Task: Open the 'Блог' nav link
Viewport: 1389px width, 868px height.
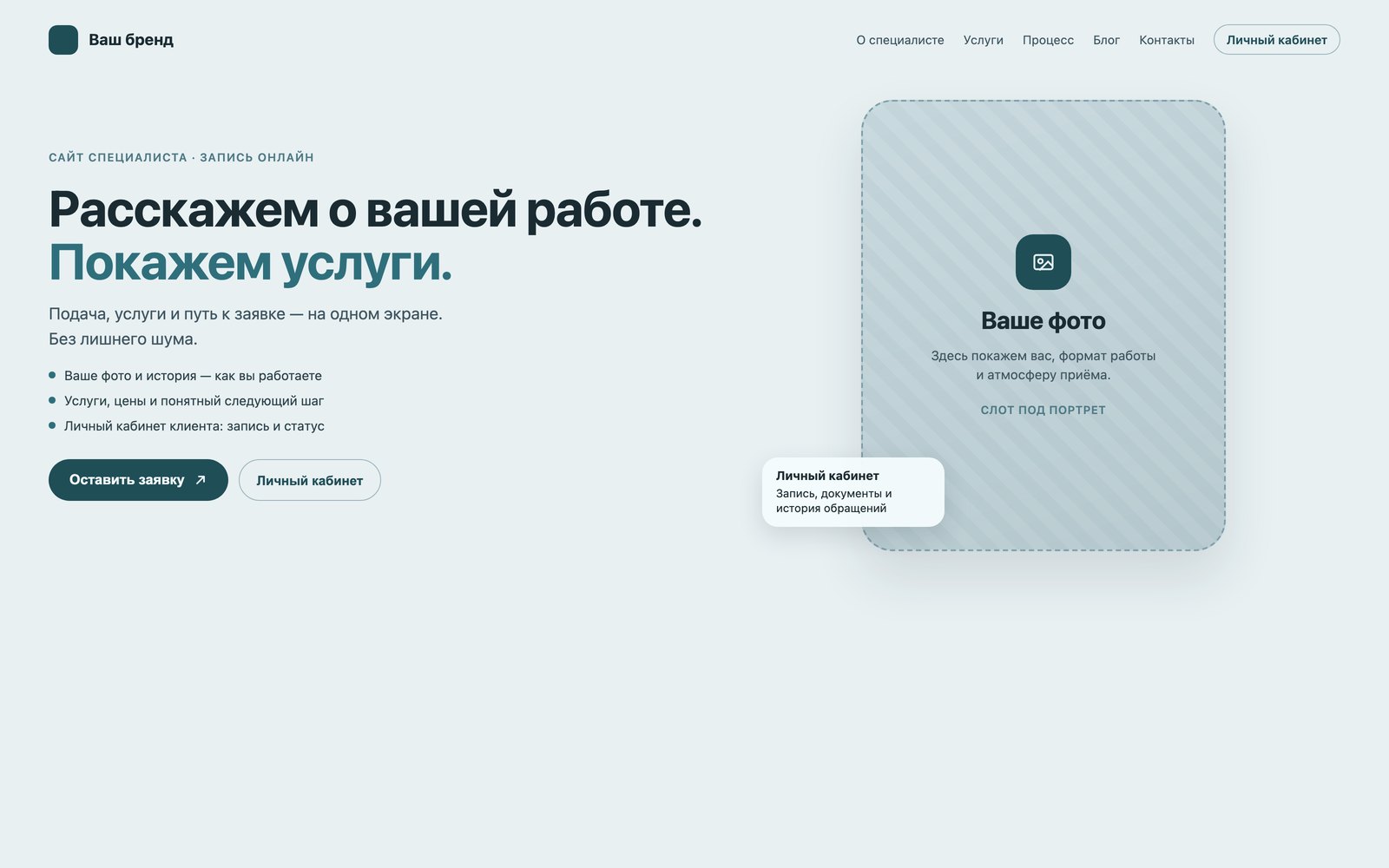Action: click(x=1106, y=40)
